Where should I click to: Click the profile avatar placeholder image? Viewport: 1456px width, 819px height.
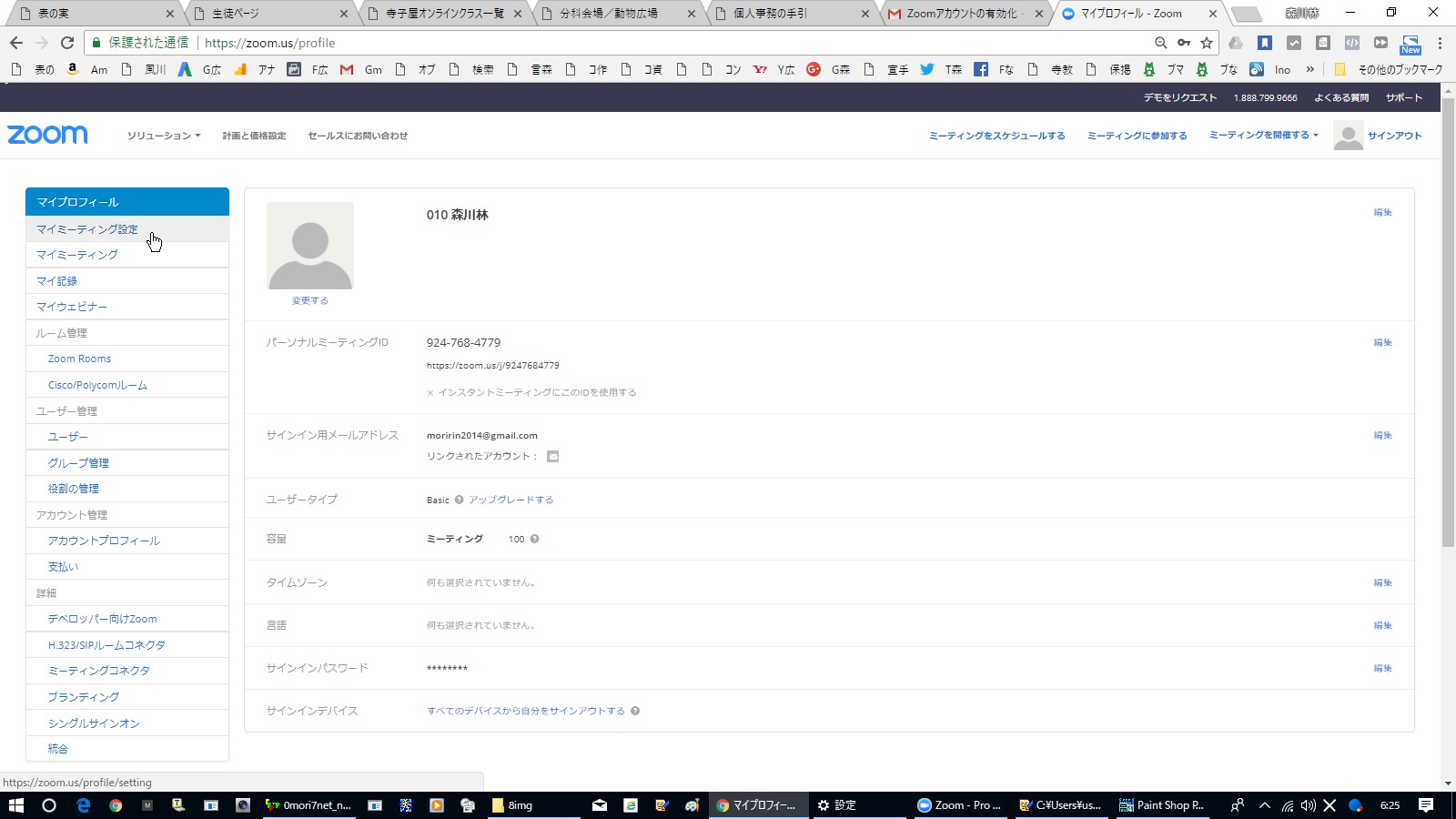click(310, 246)
